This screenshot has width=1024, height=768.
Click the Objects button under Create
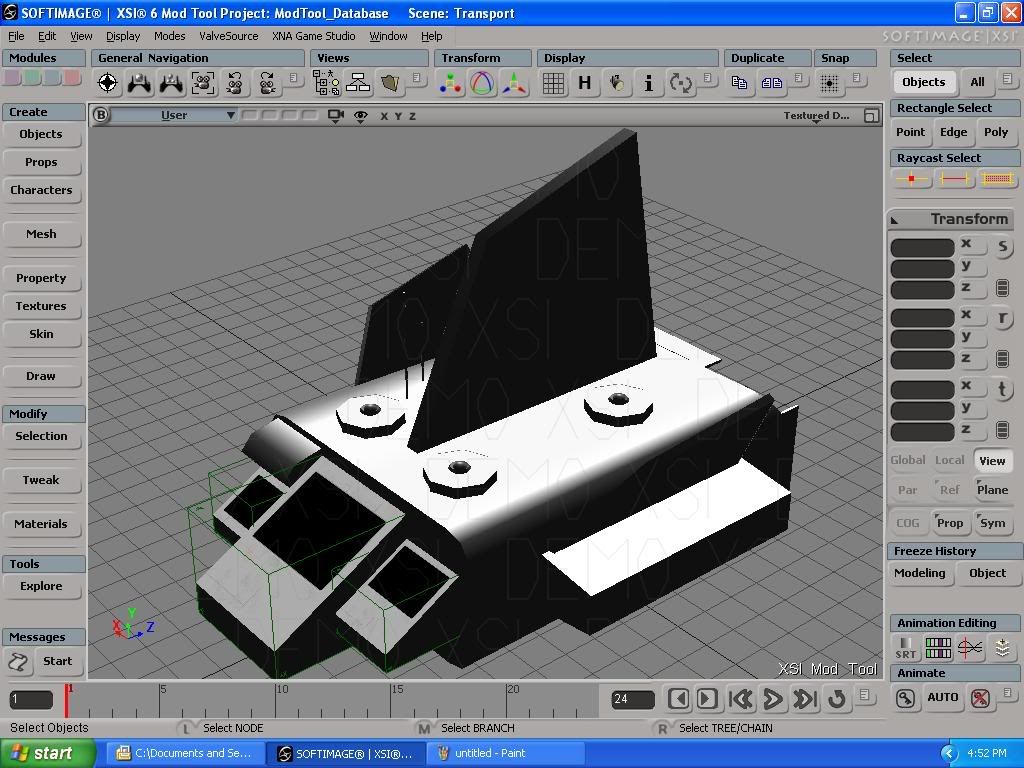41,134
